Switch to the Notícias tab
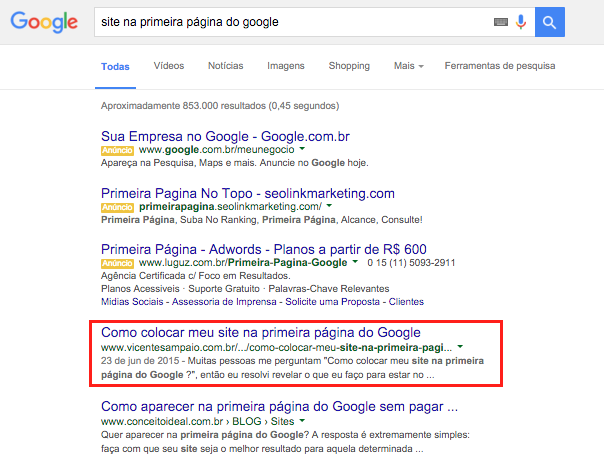 pyautogui.click(x=225, y=66)
